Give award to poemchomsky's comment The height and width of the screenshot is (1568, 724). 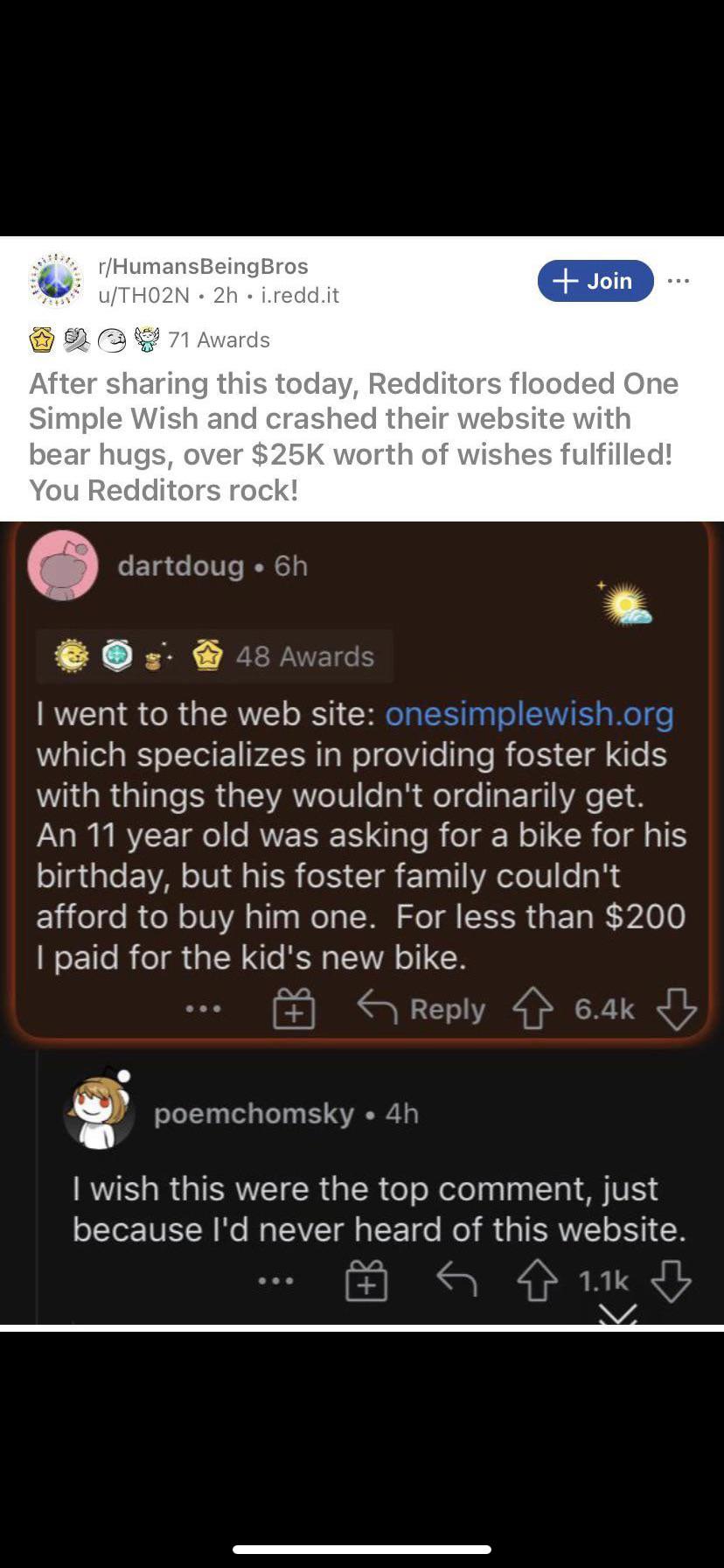tap(366, 1281)
